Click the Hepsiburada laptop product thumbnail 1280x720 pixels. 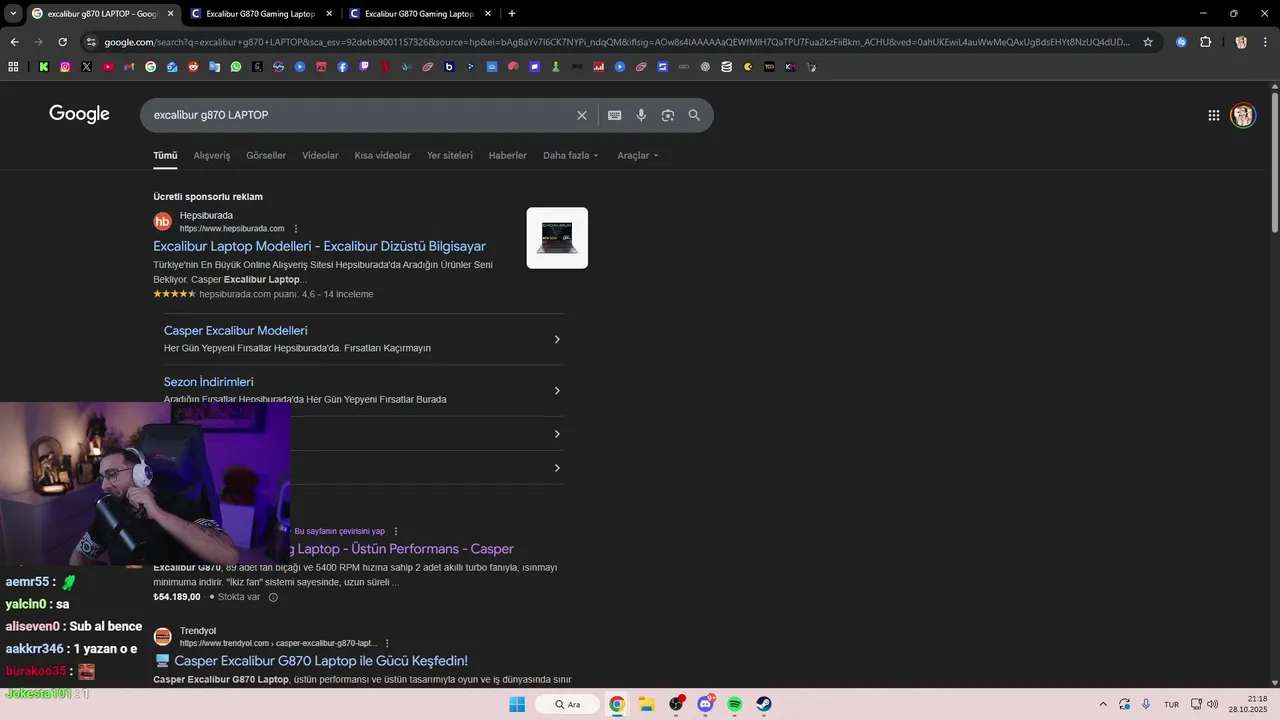point(557,238)
